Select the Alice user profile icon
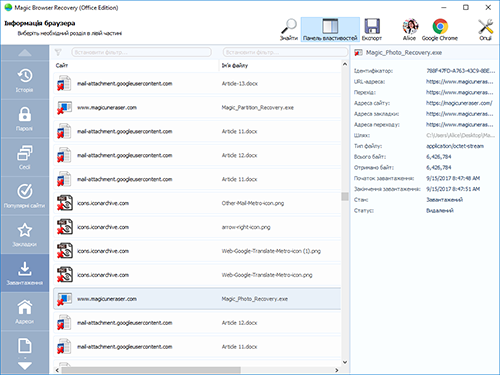 tap(410, 30)
